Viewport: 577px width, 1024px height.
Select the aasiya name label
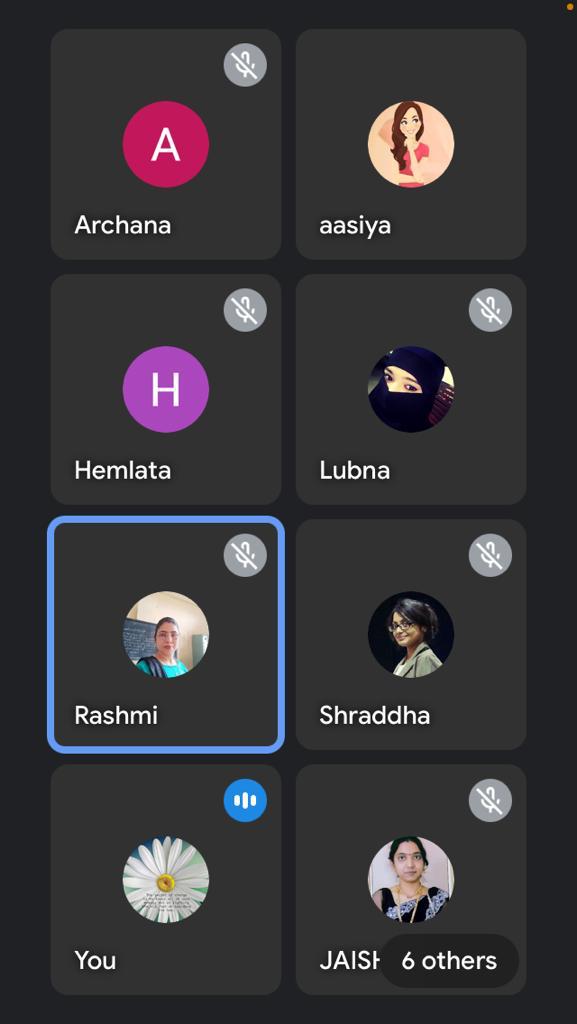355,226
